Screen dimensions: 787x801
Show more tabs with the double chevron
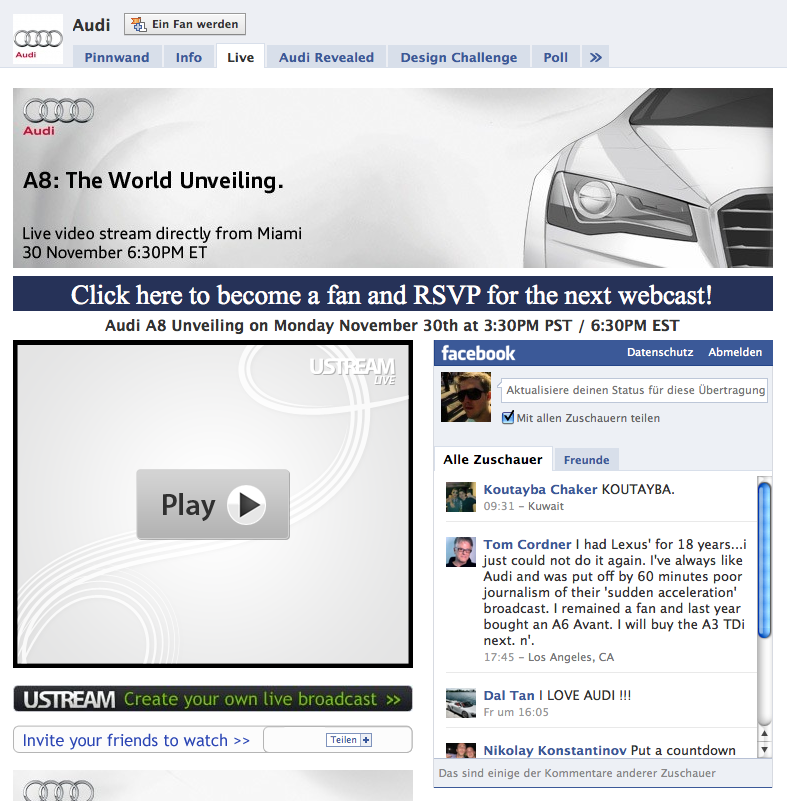tap(595, 57)
